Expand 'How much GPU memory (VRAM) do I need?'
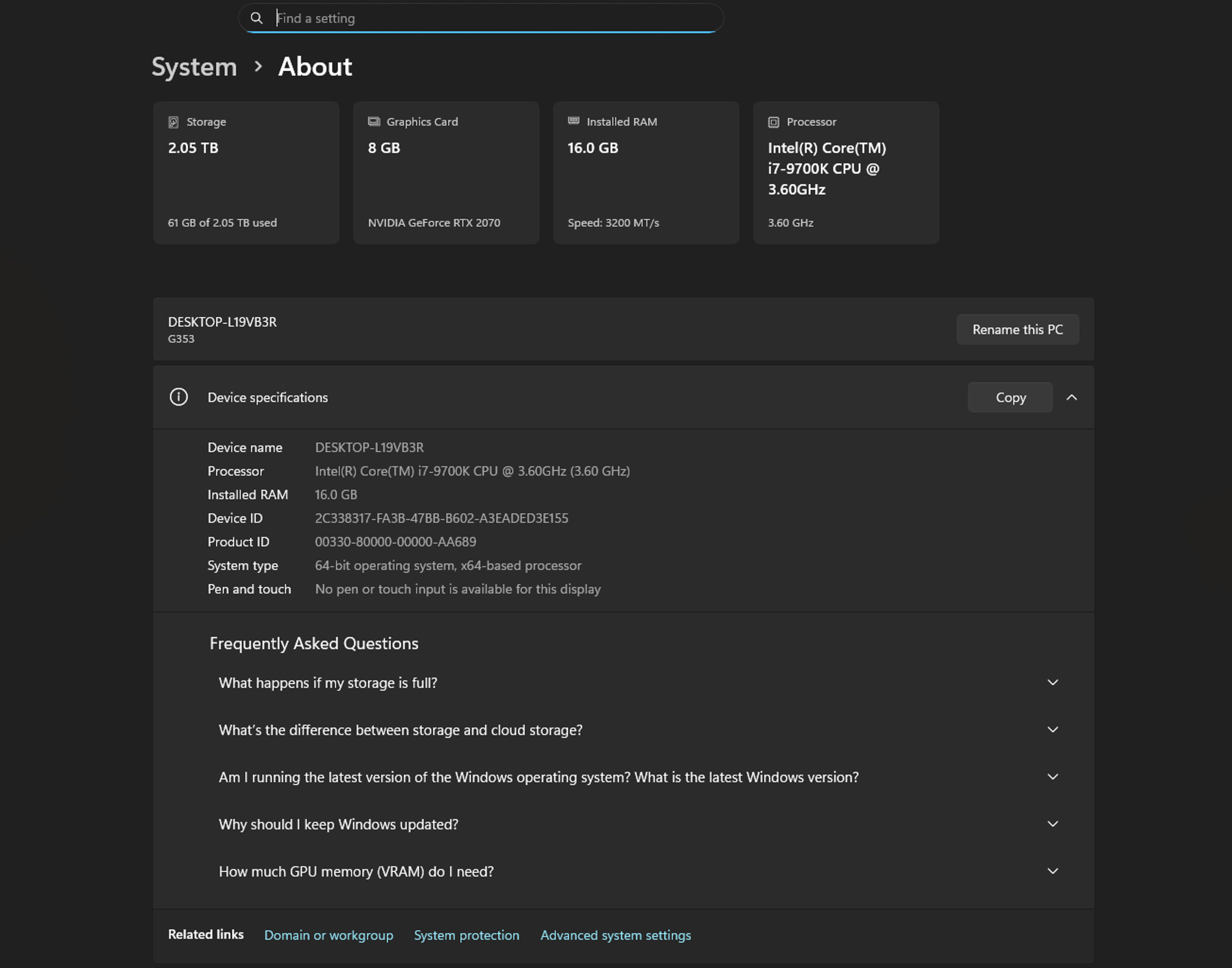Image resolution: width=1232 pixels, height=968 pixels. pos(1053,871)
